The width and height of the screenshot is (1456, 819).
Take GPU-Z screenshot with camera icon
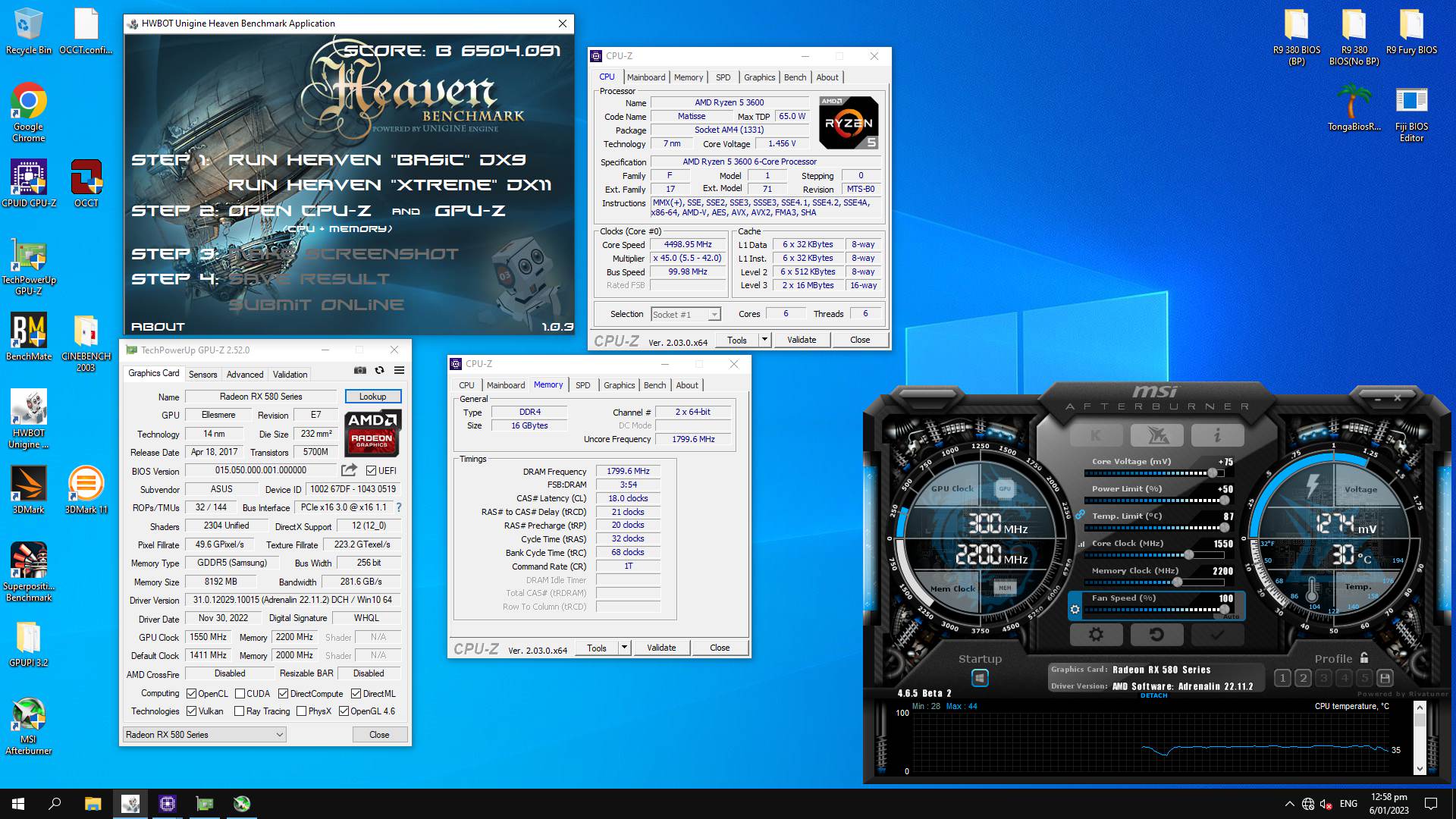point(360,370)
